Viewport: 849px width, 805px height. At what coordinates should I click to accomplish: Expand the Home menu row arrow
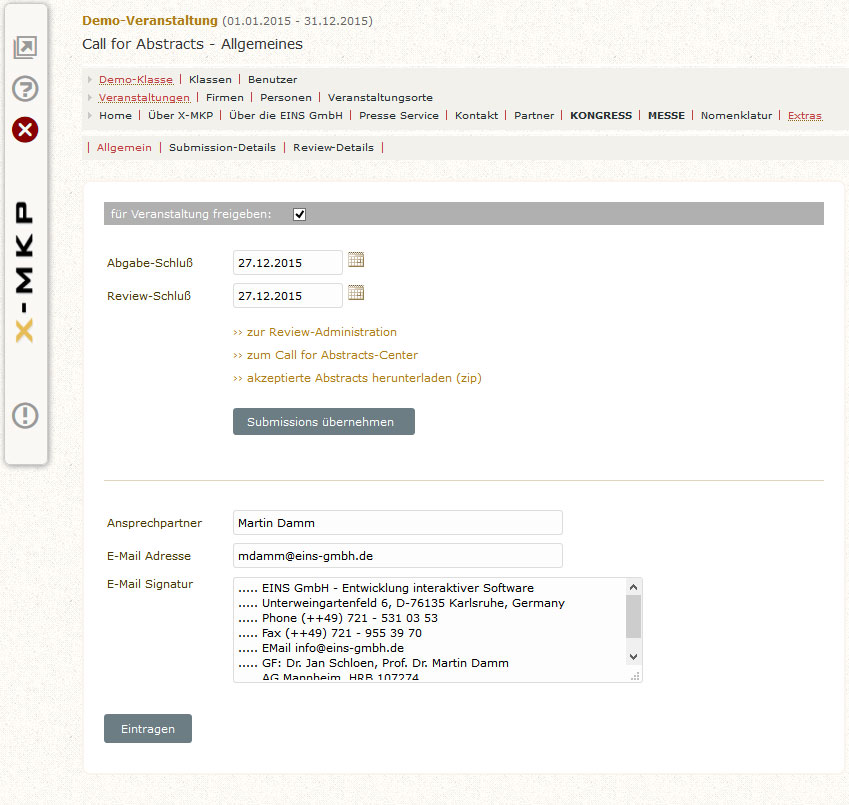(90, 115)
